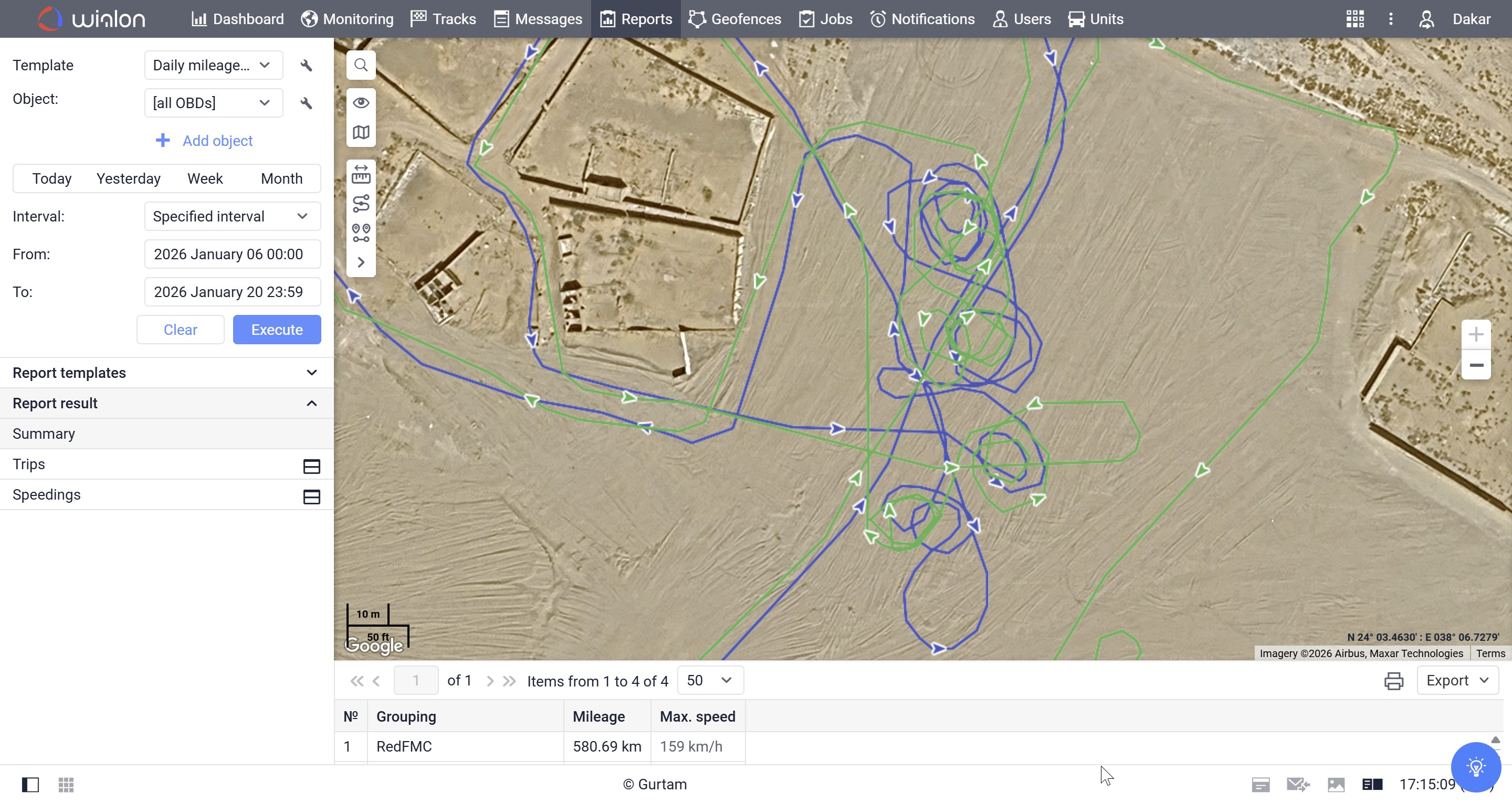Zoom in using the map plus control
Viewport: 1512px width, 803px height.
pyautogui.click(x=1476, y=335)
